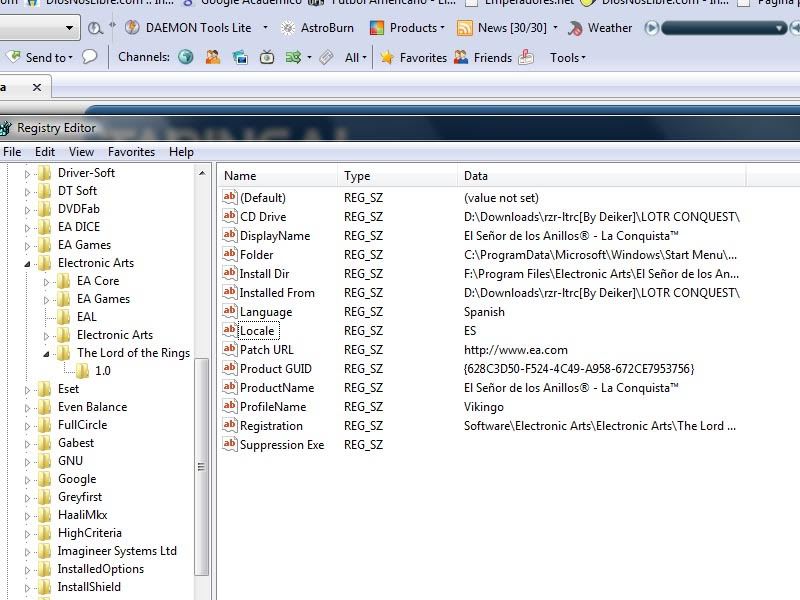
Task: Expand the Eset registry key
Action: (x=28, y=390)
